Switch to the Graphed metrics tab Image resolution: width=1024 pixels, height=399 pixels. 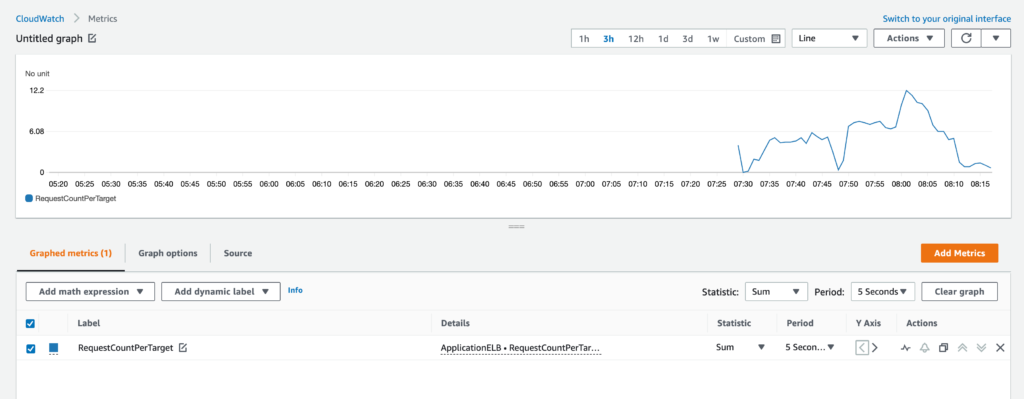tap(71, 253)
